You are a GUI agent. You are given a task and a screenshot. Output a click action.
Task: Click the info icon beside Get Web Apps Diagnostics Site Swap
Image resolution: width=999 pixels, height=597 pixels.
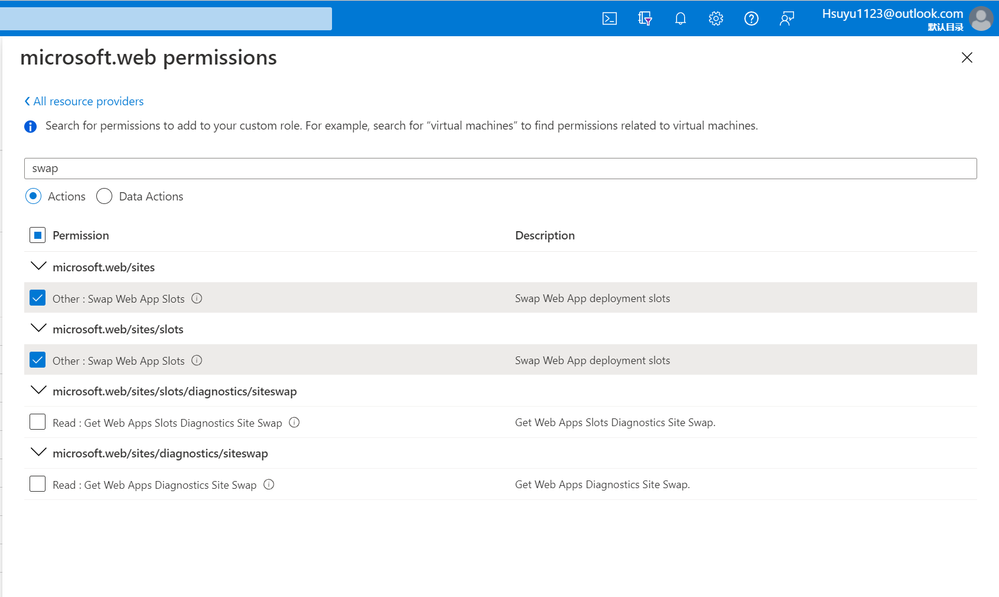pos(269,484)
